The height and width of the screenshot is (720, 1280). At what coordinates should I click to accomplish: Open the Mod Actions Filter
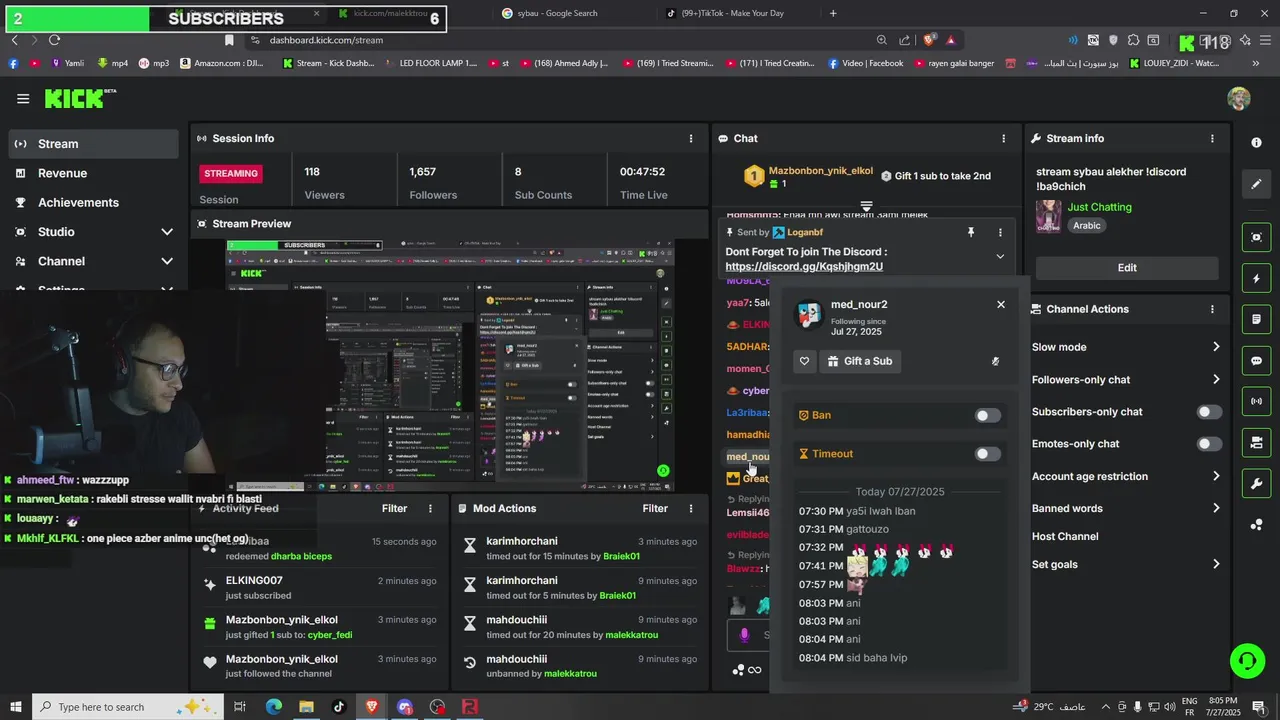pyautogui.click(x=655, y=508)
